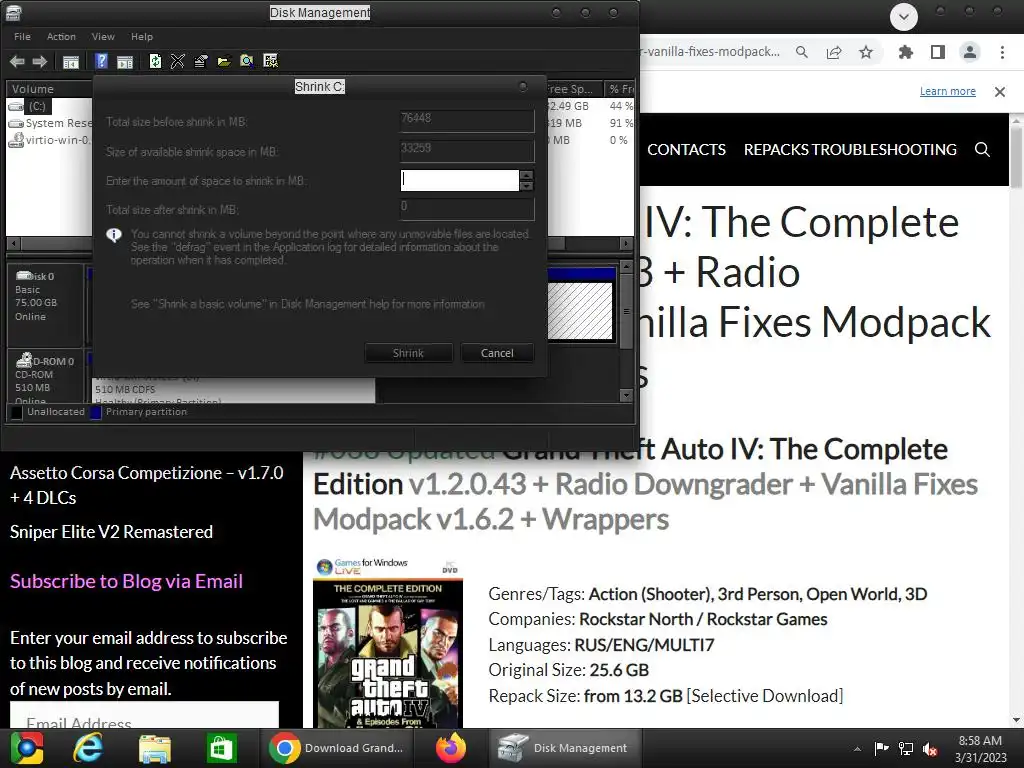Launch Internet Explorer from taskbar

[x=88, y=748]
